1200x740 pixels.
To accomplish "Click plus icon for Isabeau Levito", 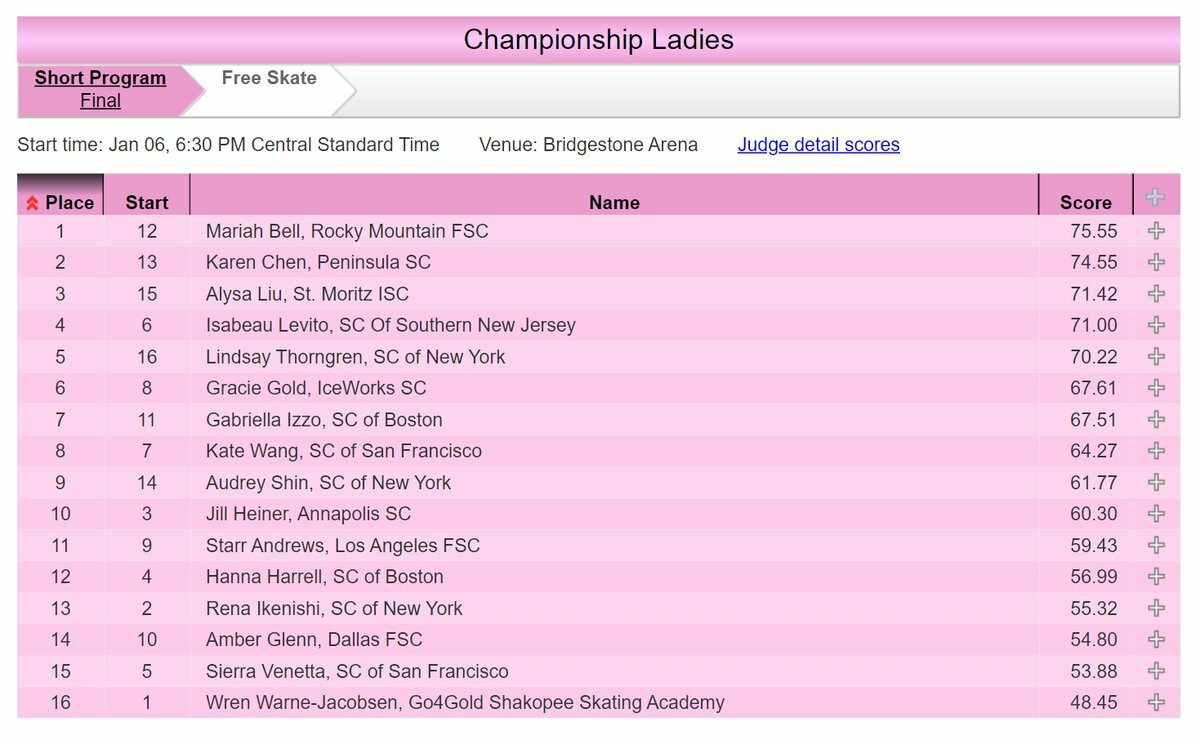I will coord(1156,325).
